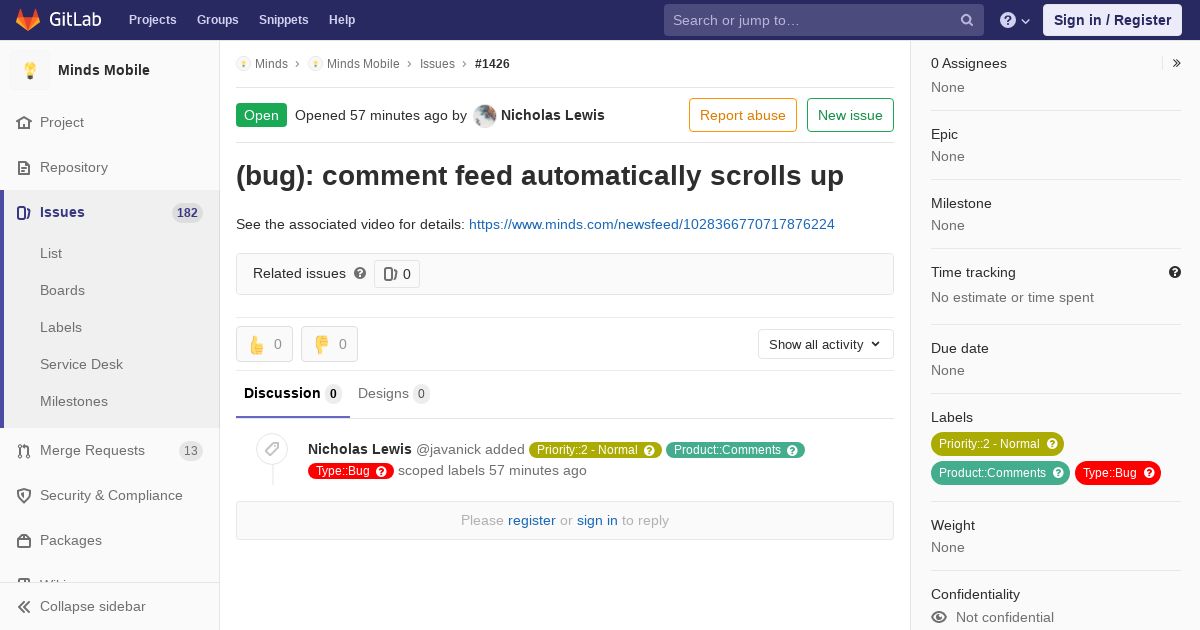Give the issue a thumbs up
Screen dimensions: 1200x630
pyautogui.click(x=264, y=344)
